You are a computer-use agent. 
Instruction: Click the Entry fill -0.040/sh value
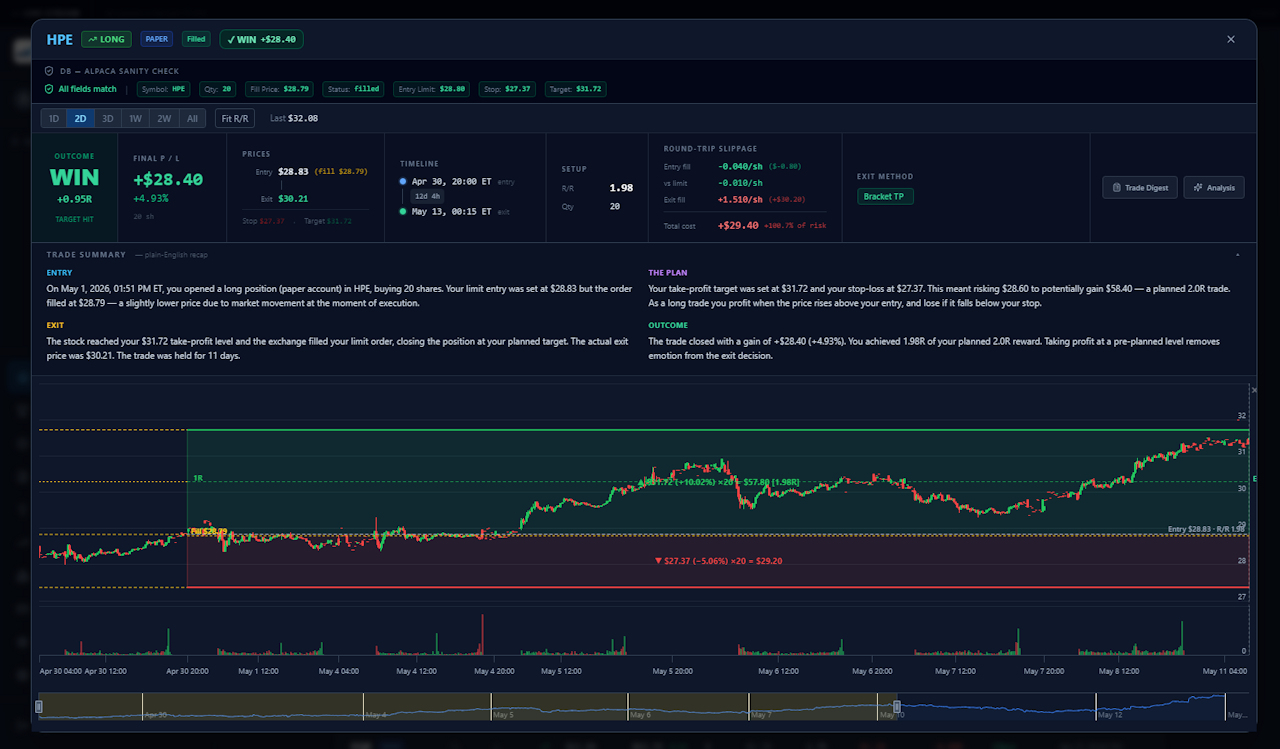pyautogui.click(x=740, y=166)
